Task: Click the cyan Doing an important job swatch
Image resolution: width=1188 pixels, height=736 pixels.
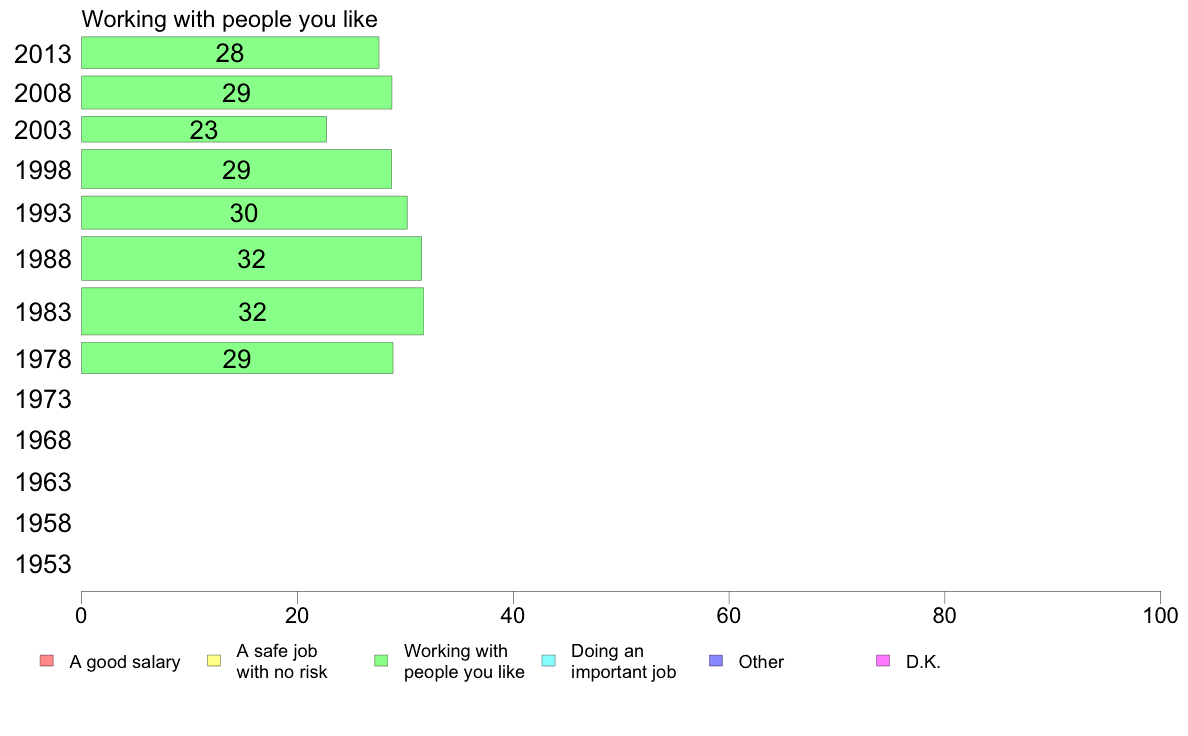Action: (549, 661)
